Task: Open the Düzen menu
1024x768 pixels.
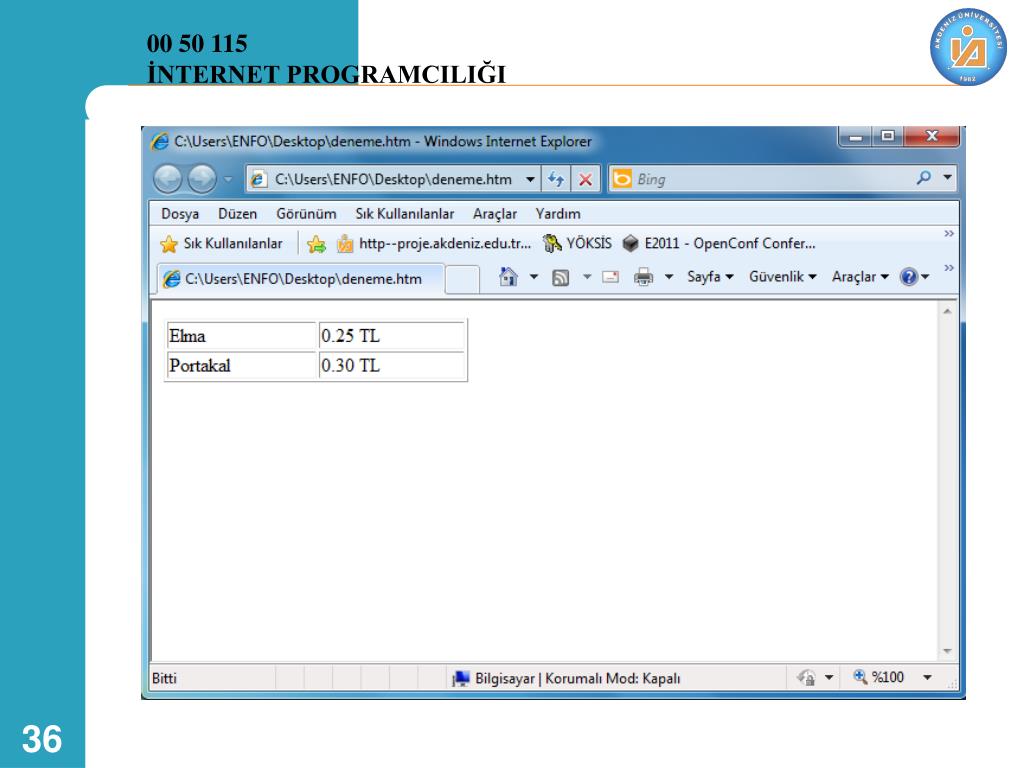Action: [238, 214]
